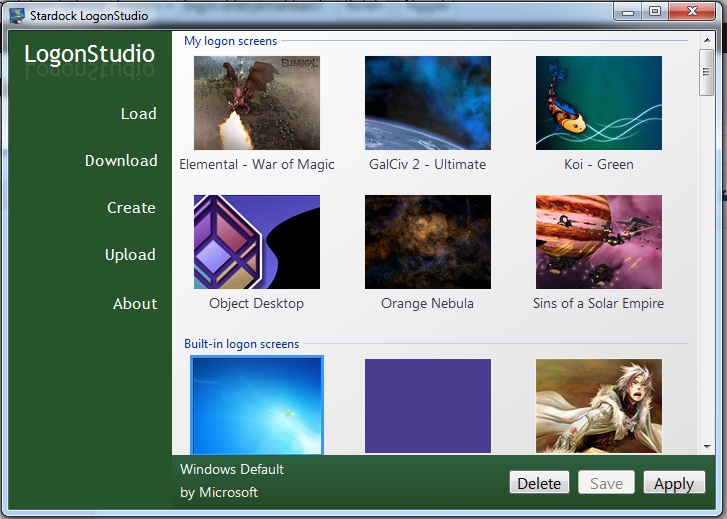Choose the Koi - Green logon screen thumbnail
The width and height of the screenshot is (727, 519).
click(x=599, y=103)
